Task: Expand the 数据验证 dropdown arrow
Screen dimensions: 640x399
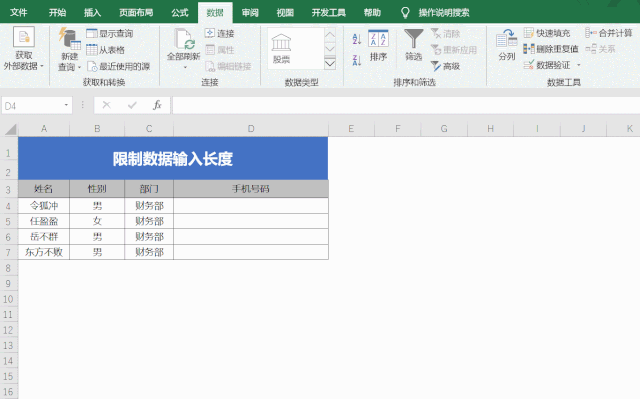Action: (x=578, y=65)
